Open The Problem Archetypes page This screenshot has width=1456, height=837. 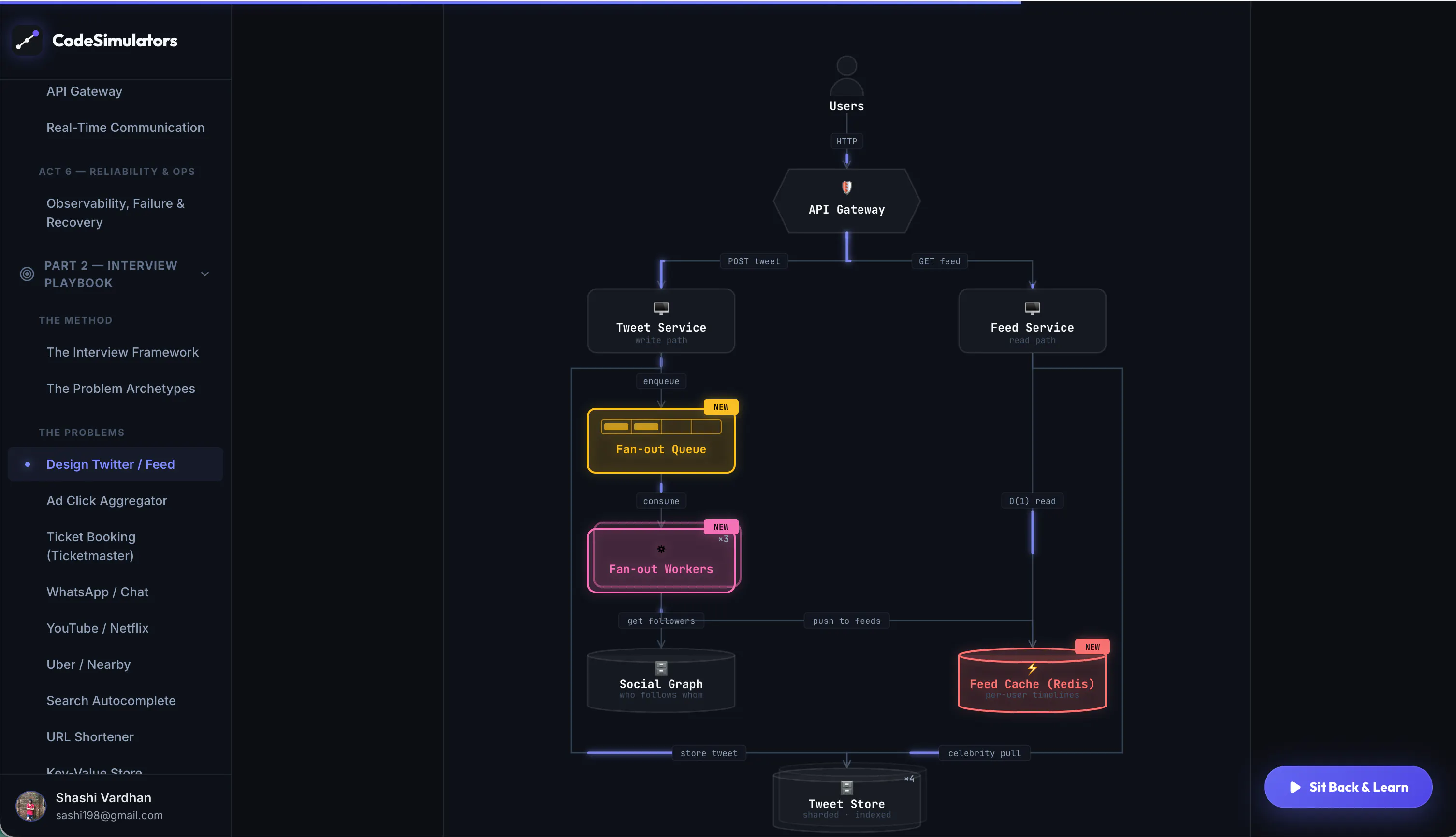click(x=121, y=389)
